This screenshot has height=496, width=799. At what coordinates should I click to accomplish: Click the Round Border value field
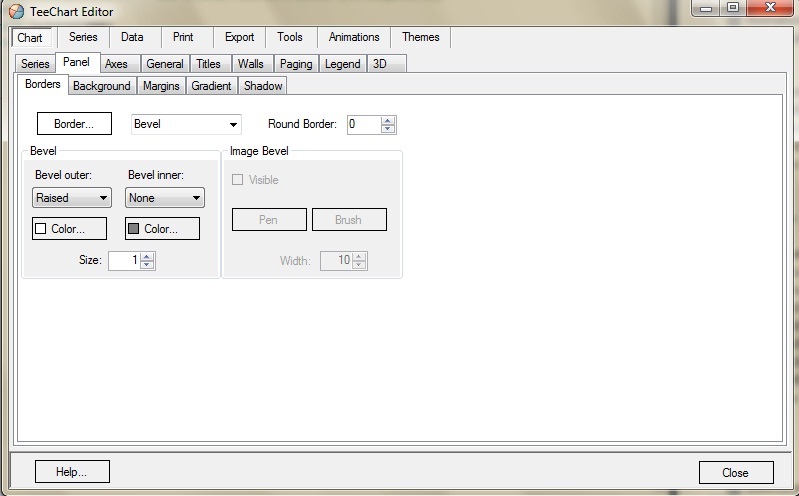click(364, 124)
